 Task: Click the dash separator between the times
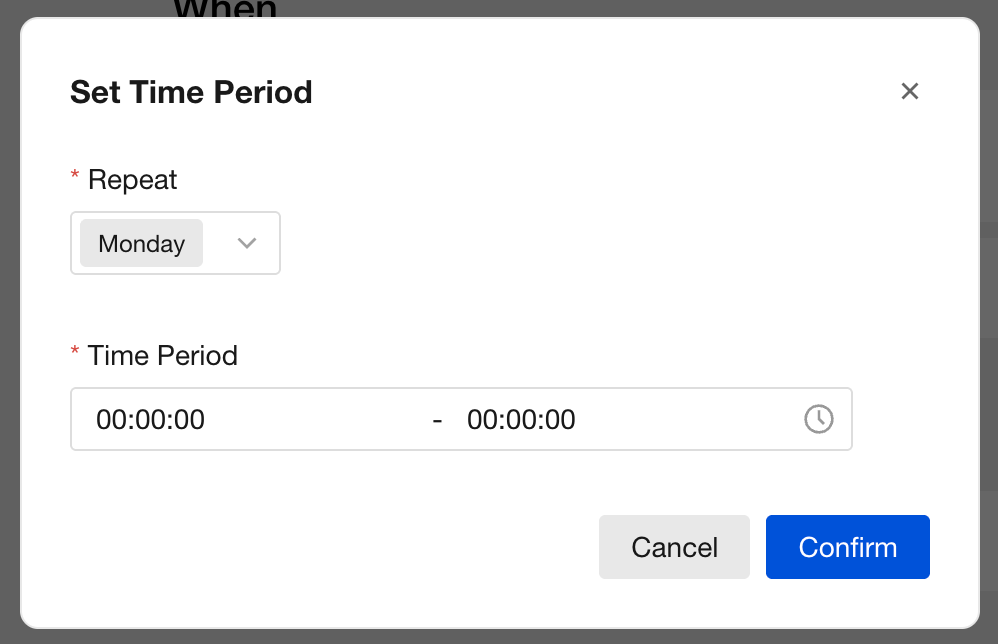coord(437,420)
